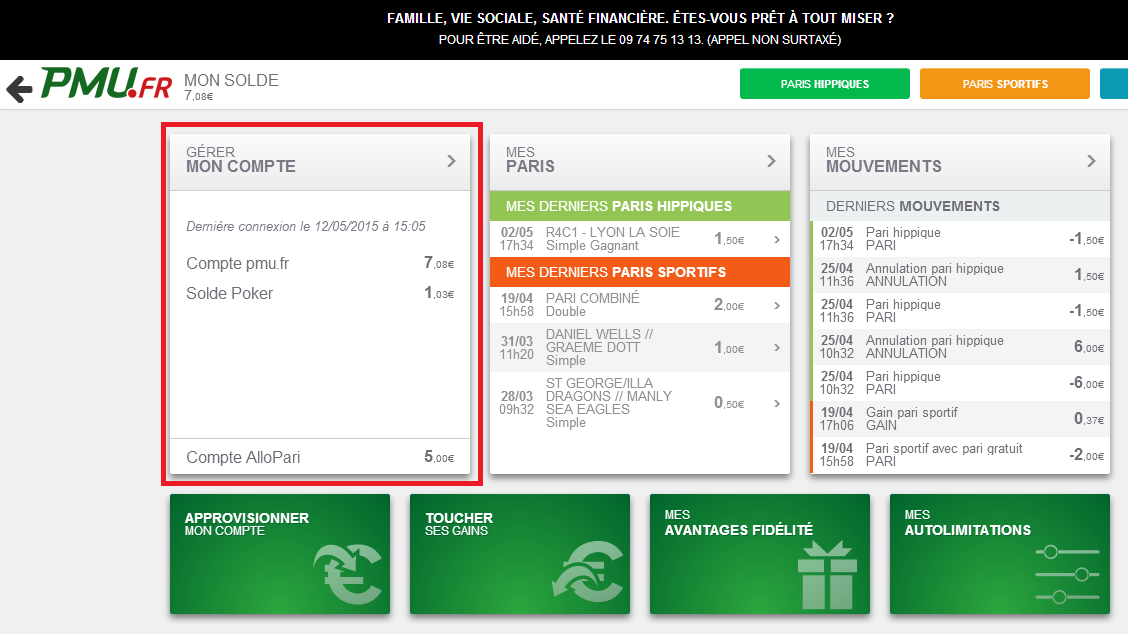This screenshot has height=634, width=1128.
Task: Click Daniel Wells // Graeme Dott bet text
Action: coord(599,348)
